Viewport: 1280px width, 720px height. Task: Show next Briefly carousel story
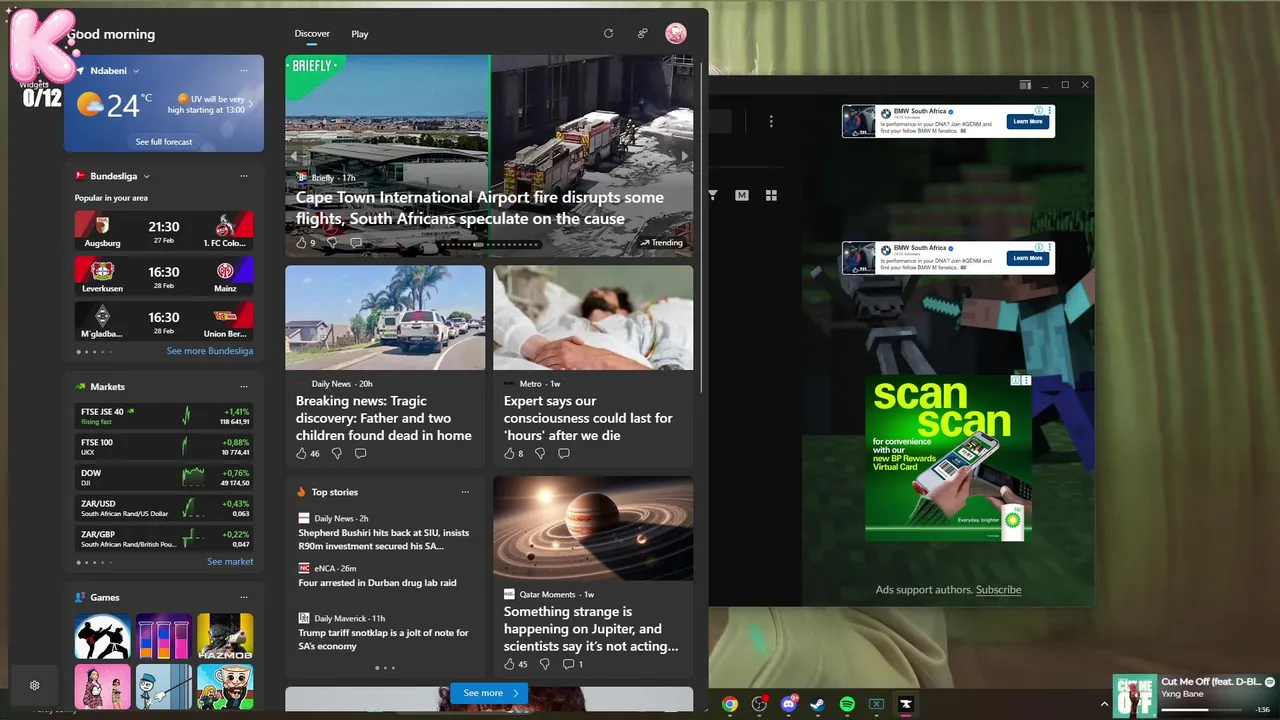[684, 156]
